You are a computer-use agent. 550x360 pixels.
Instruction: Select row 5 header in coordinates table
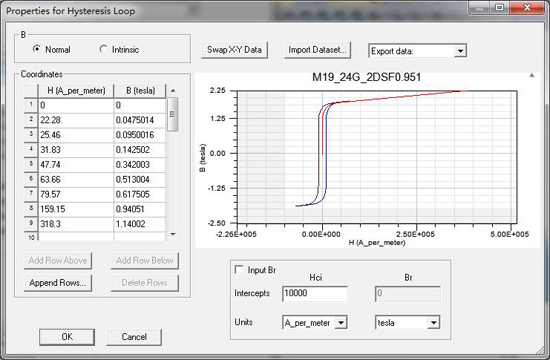(x=31, y=164)
